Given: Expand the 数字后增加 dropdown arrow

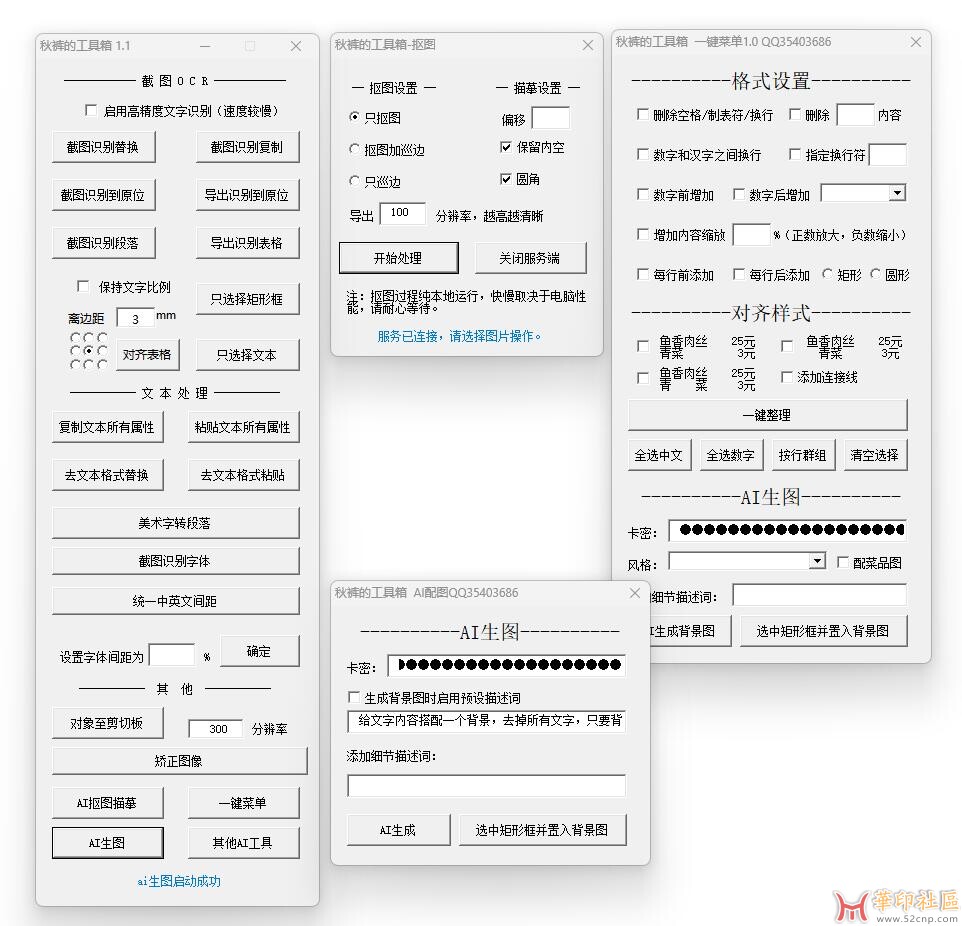Looking at the screenshot, I should pyautogui.click(x=896, y=193).
